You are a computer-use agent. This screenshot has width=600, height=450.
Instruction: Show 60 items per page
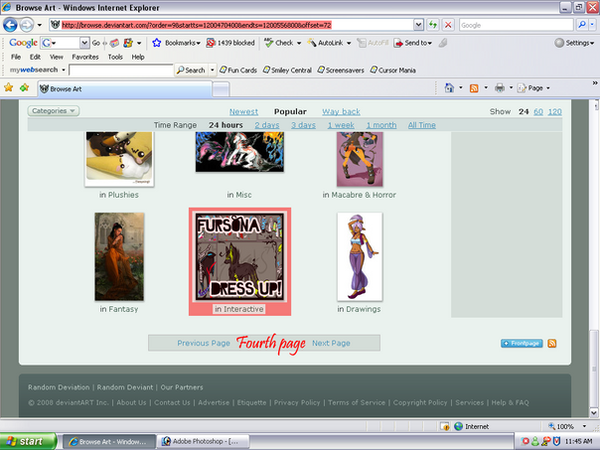(538, 112)
